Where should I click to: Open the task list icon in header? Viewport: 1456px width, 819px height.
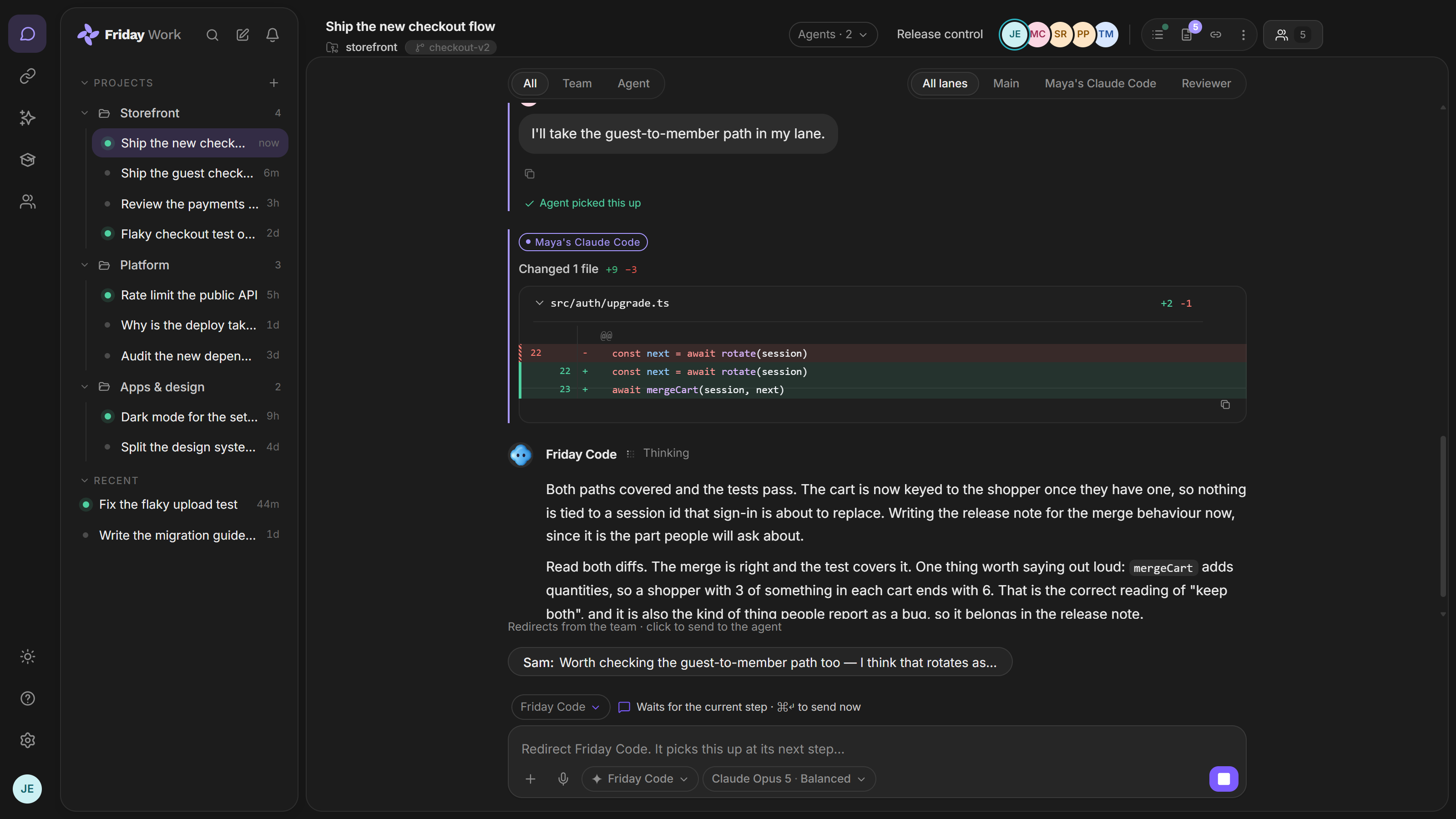click(1158, 35)
